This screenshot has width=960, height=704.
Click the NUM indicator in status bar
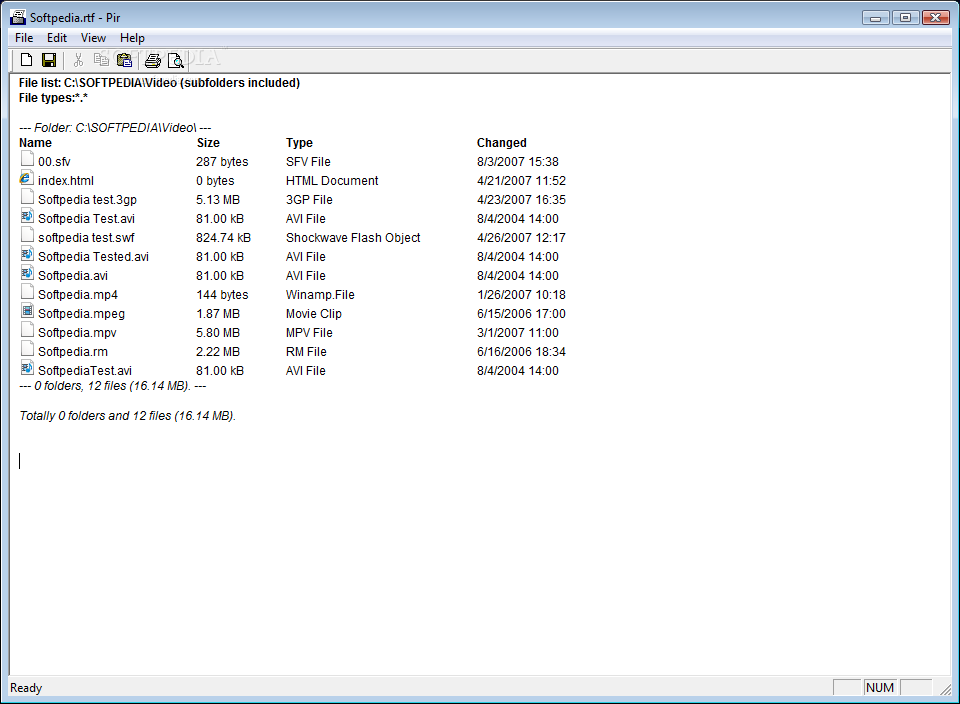[x=880, y=687]
